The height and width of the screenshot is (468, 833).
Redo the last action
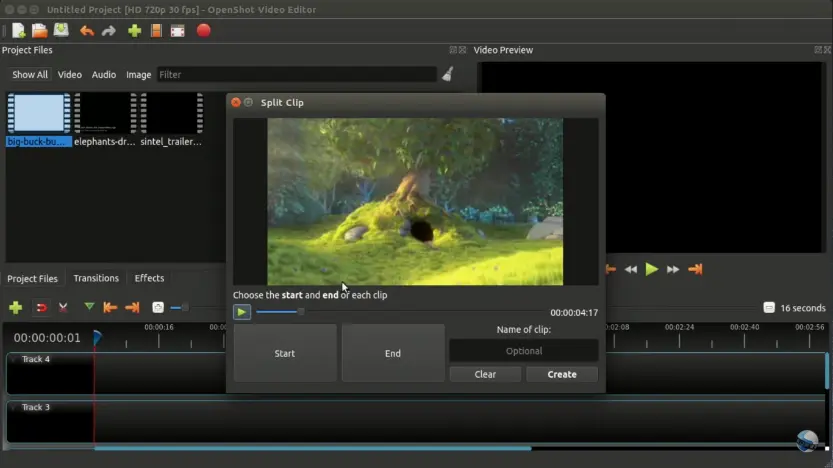click(x=109, y=31)
